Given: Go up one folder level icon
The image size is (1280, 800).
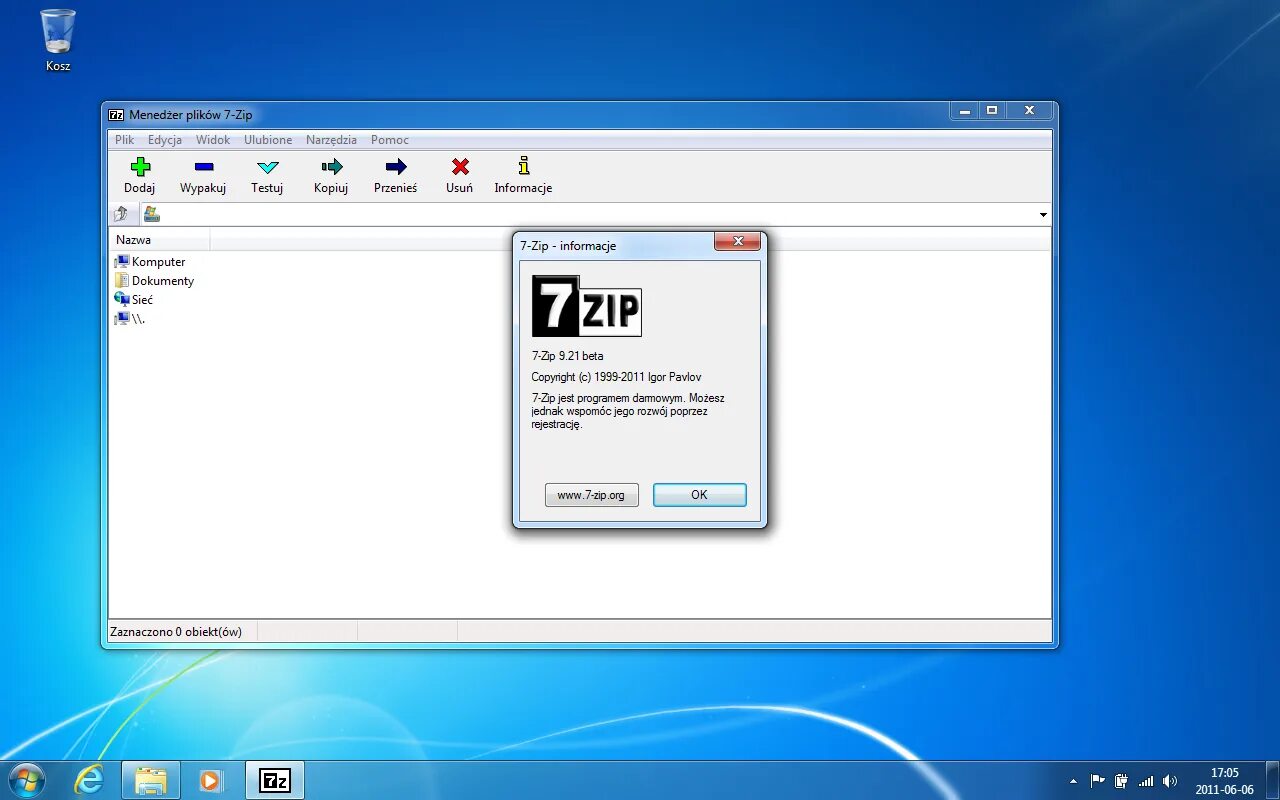Looking at the screenshot, I should click(121, 214).
